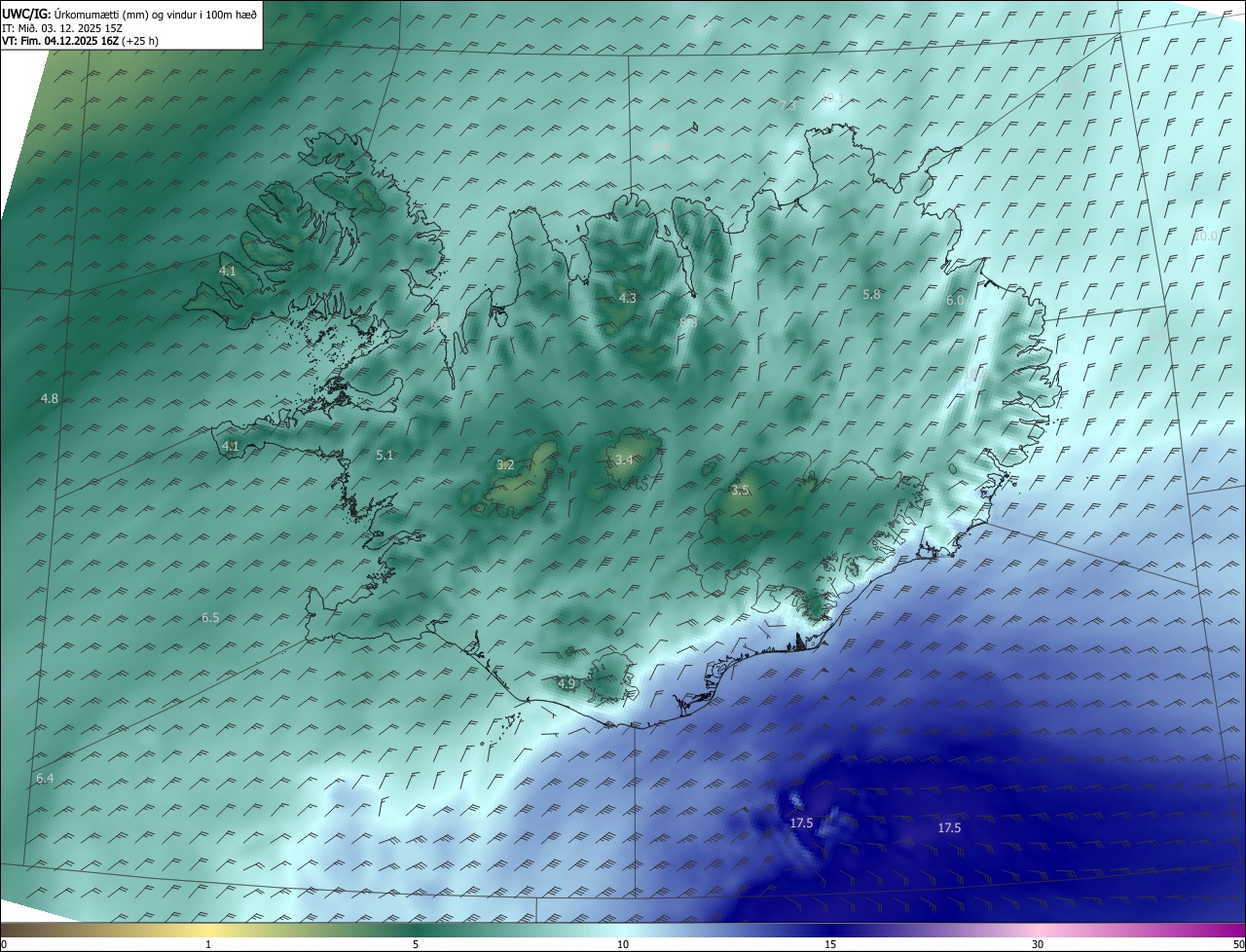This screenshot has width=1246, height=952.
Task: Click the 5.1 value label
Action: click(x=385, y=455)
